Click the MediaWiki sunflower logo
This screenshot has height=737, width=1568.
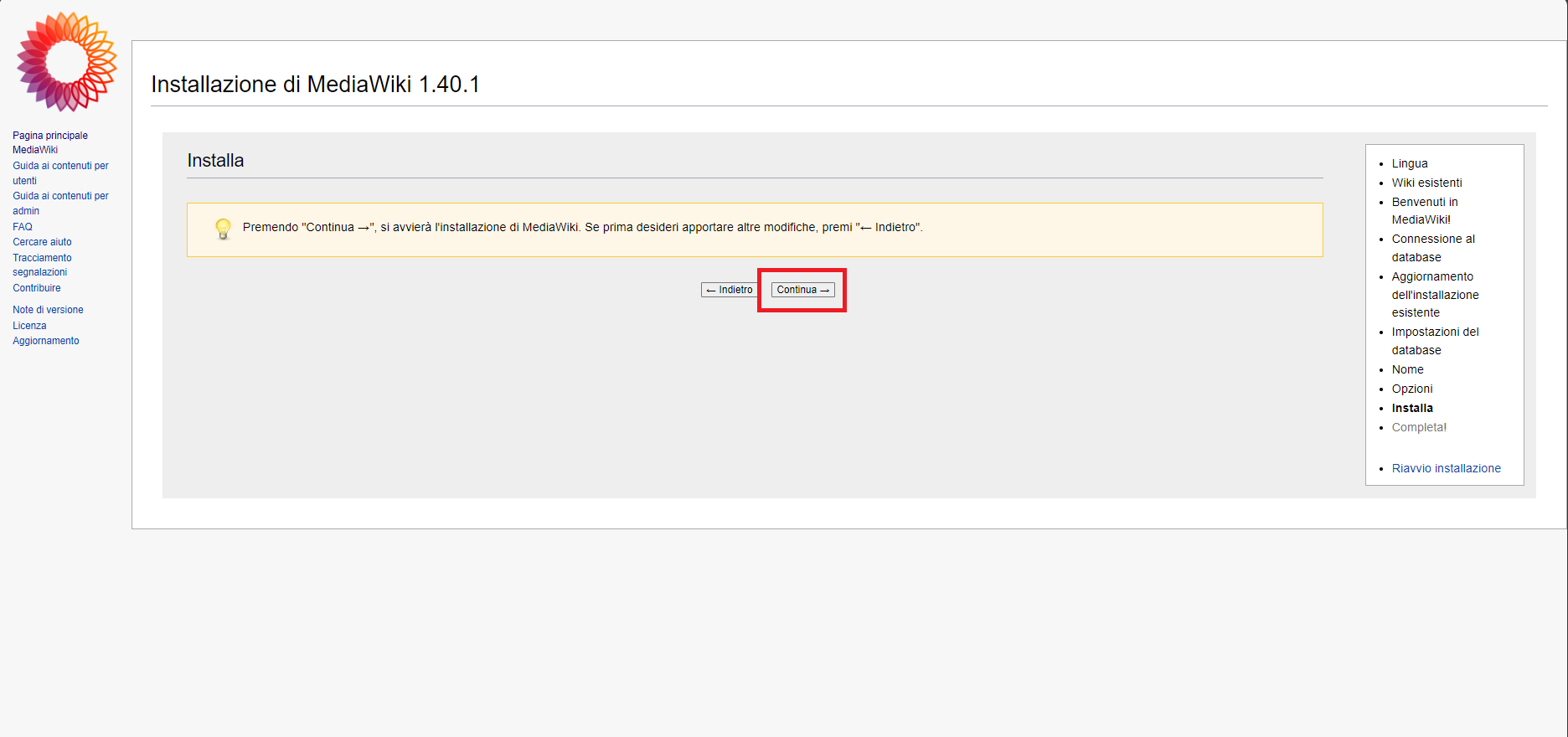(x=66, y=62)
